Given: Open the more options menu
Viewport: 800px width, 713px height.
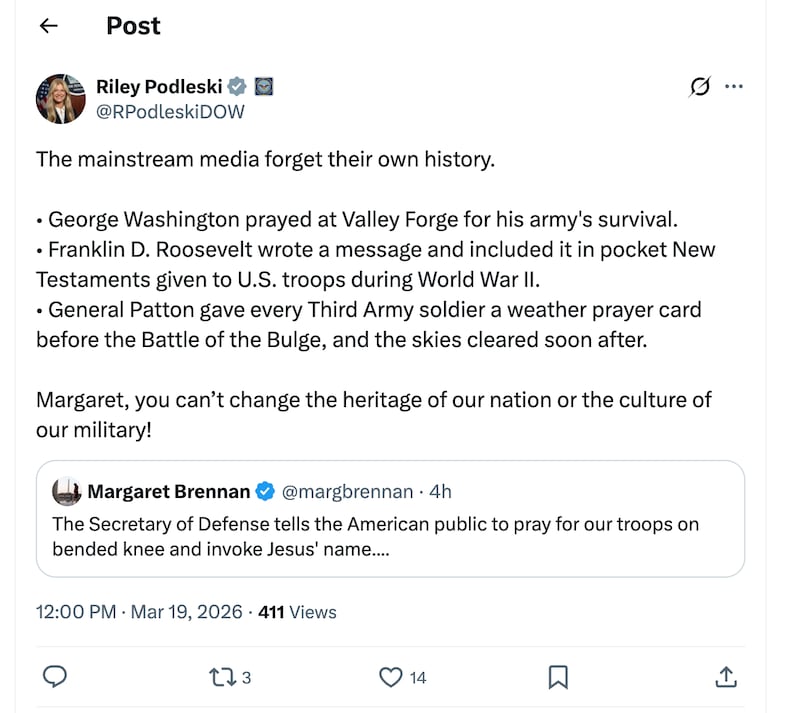Looking at the screenshot, I should [735, 87].
